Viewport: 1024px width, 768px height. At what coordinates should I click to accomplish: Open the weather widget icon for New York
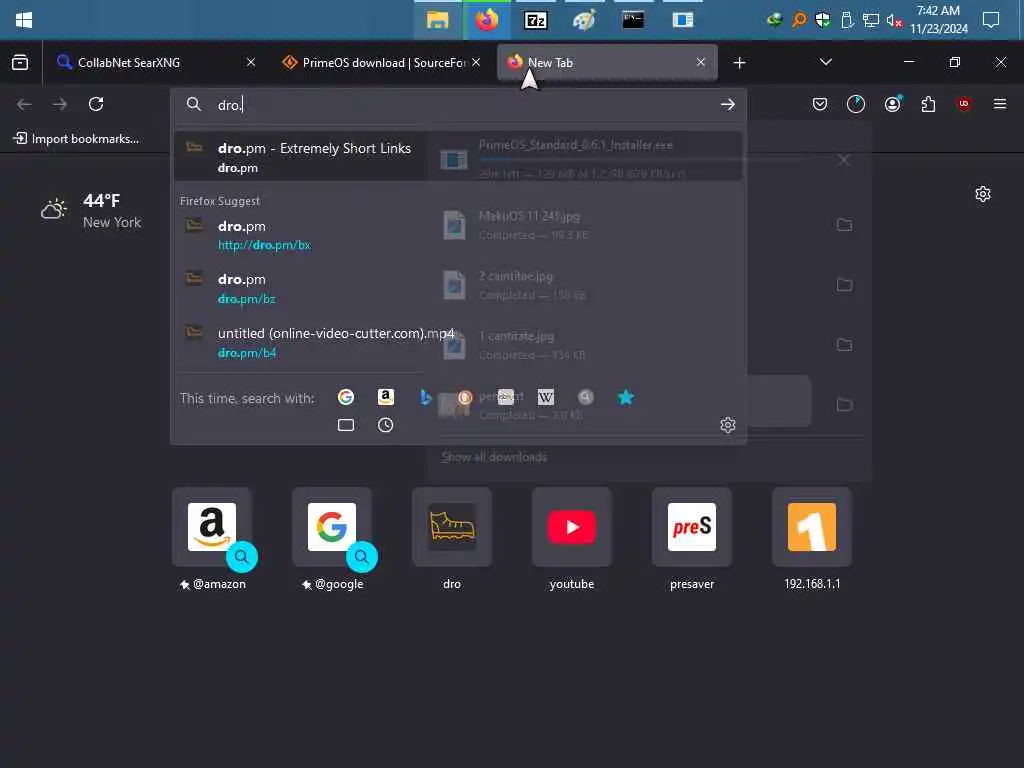click(x=54, y=209)
